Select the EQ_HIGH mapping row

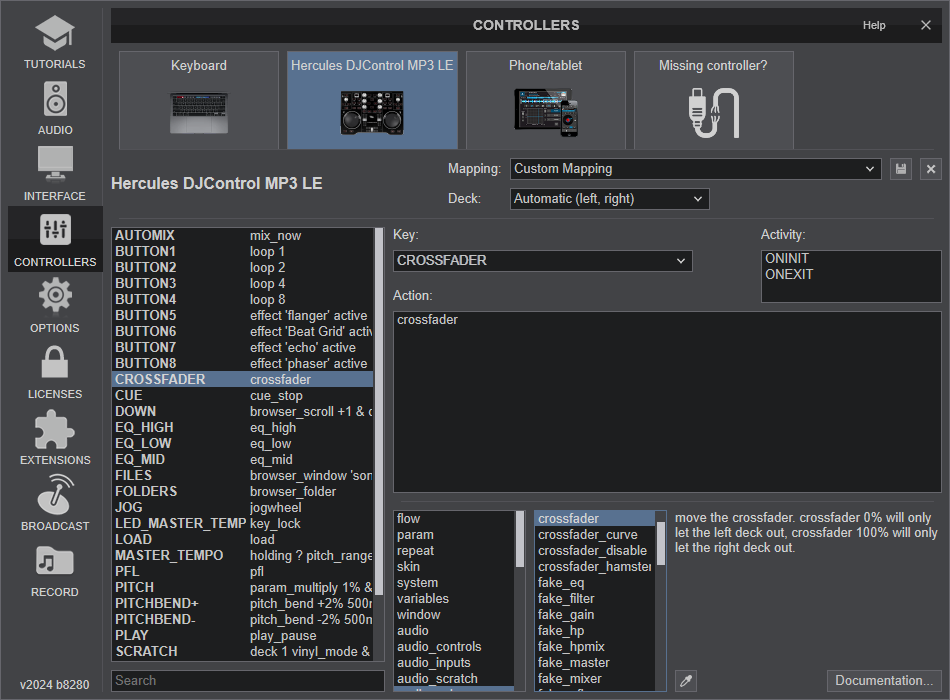coord(243,428)
